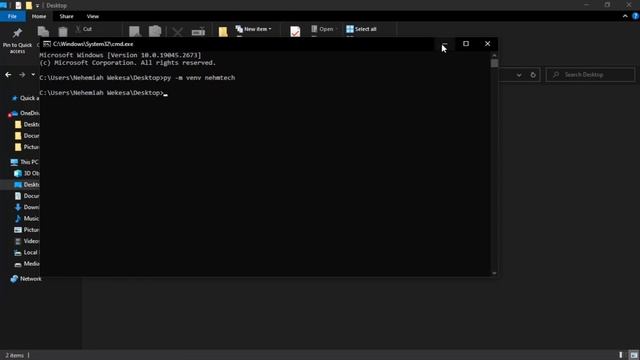Open the OneDrive Pictures folder
Screen dimensions: 640x360
[27, 147]
